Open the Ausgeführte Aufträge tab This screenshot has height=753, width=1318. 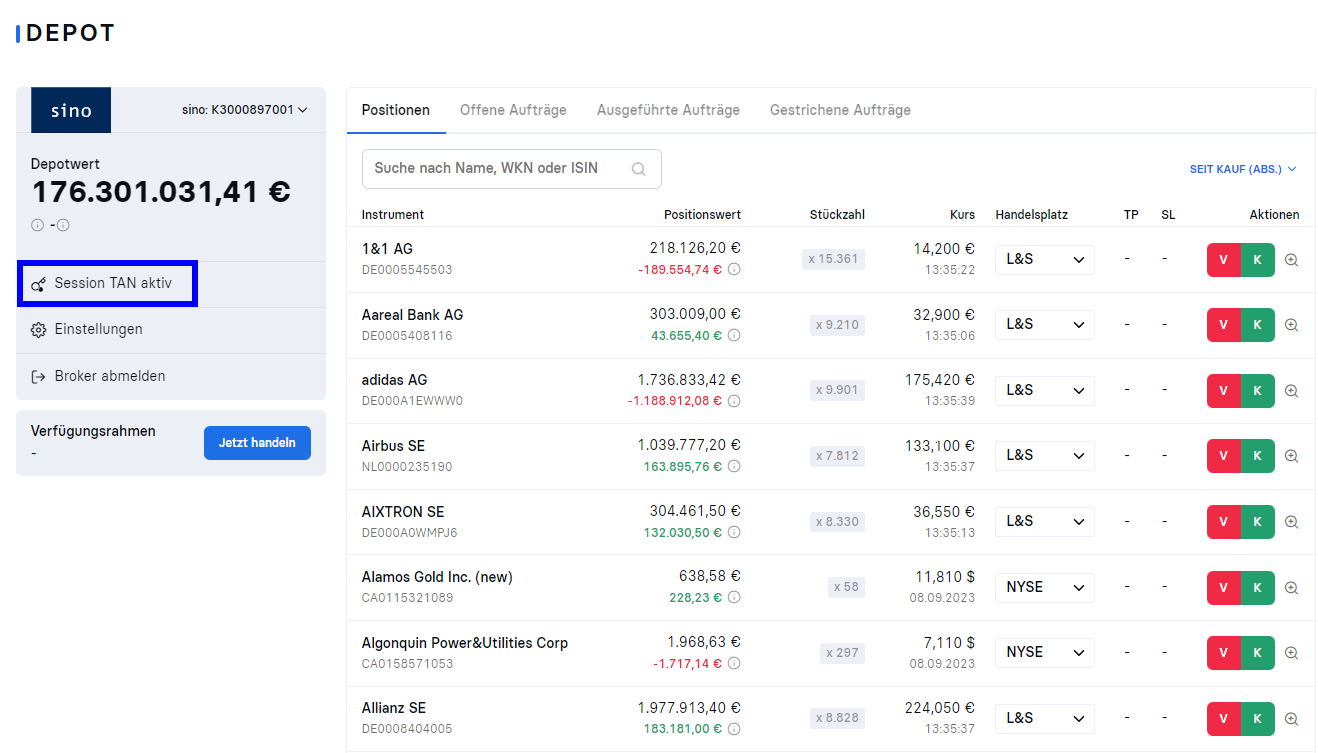pyautogui.click(x=668, y=110)
